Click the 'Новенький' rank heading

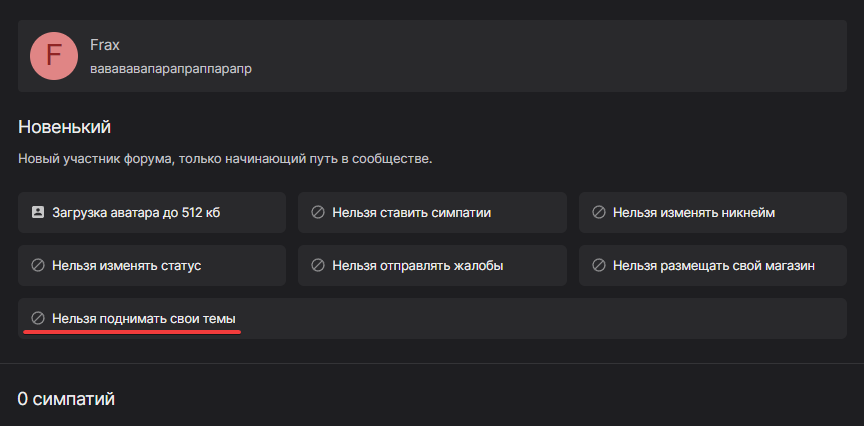click(x=64, y=127)
